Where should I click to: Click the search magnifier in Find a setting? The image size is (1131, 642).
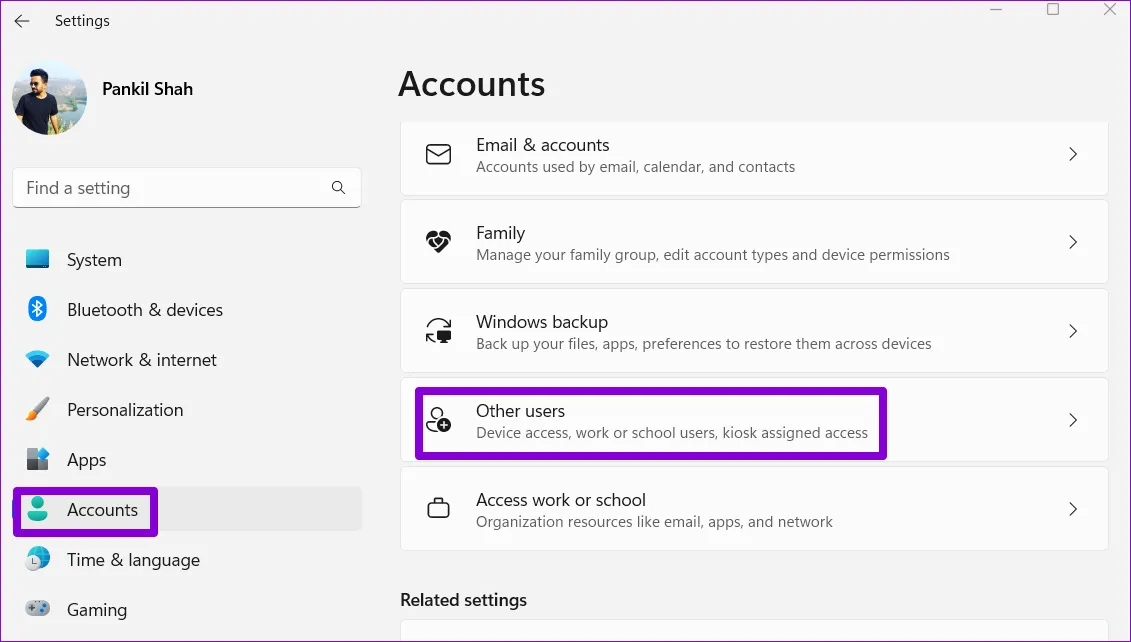(x=339, y=188)
